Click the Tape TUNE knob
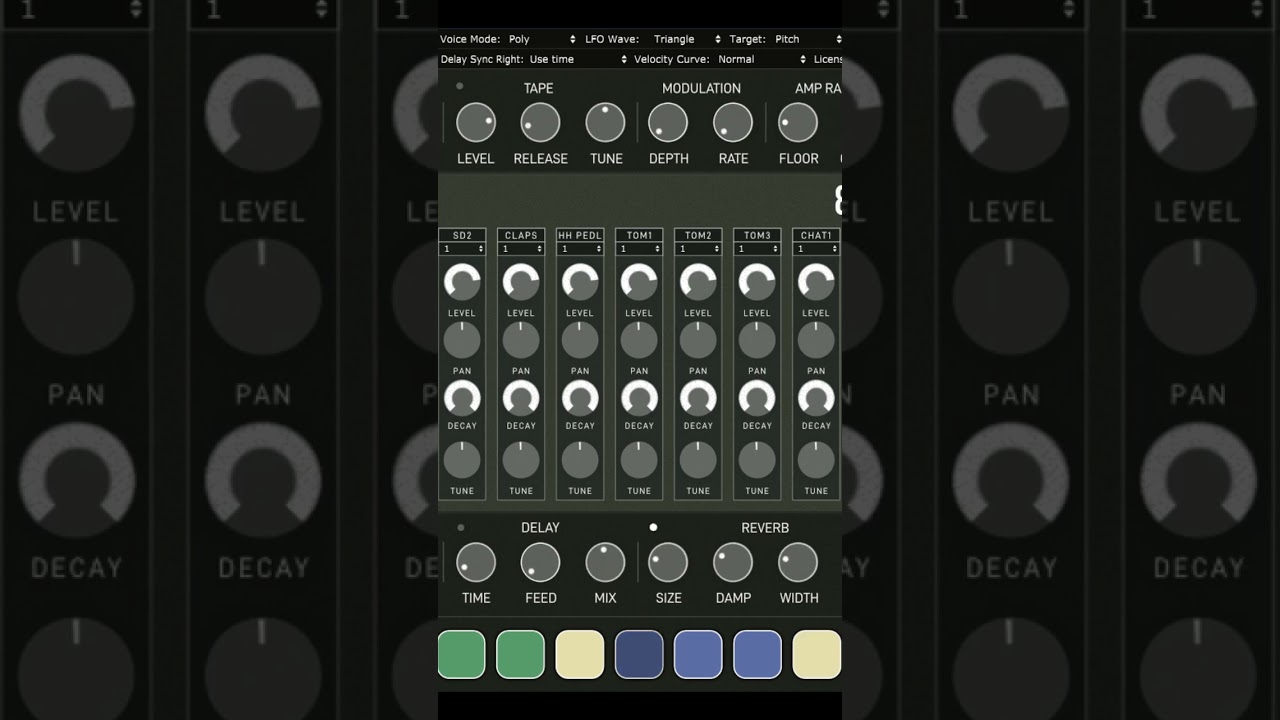 pos(605,123)
